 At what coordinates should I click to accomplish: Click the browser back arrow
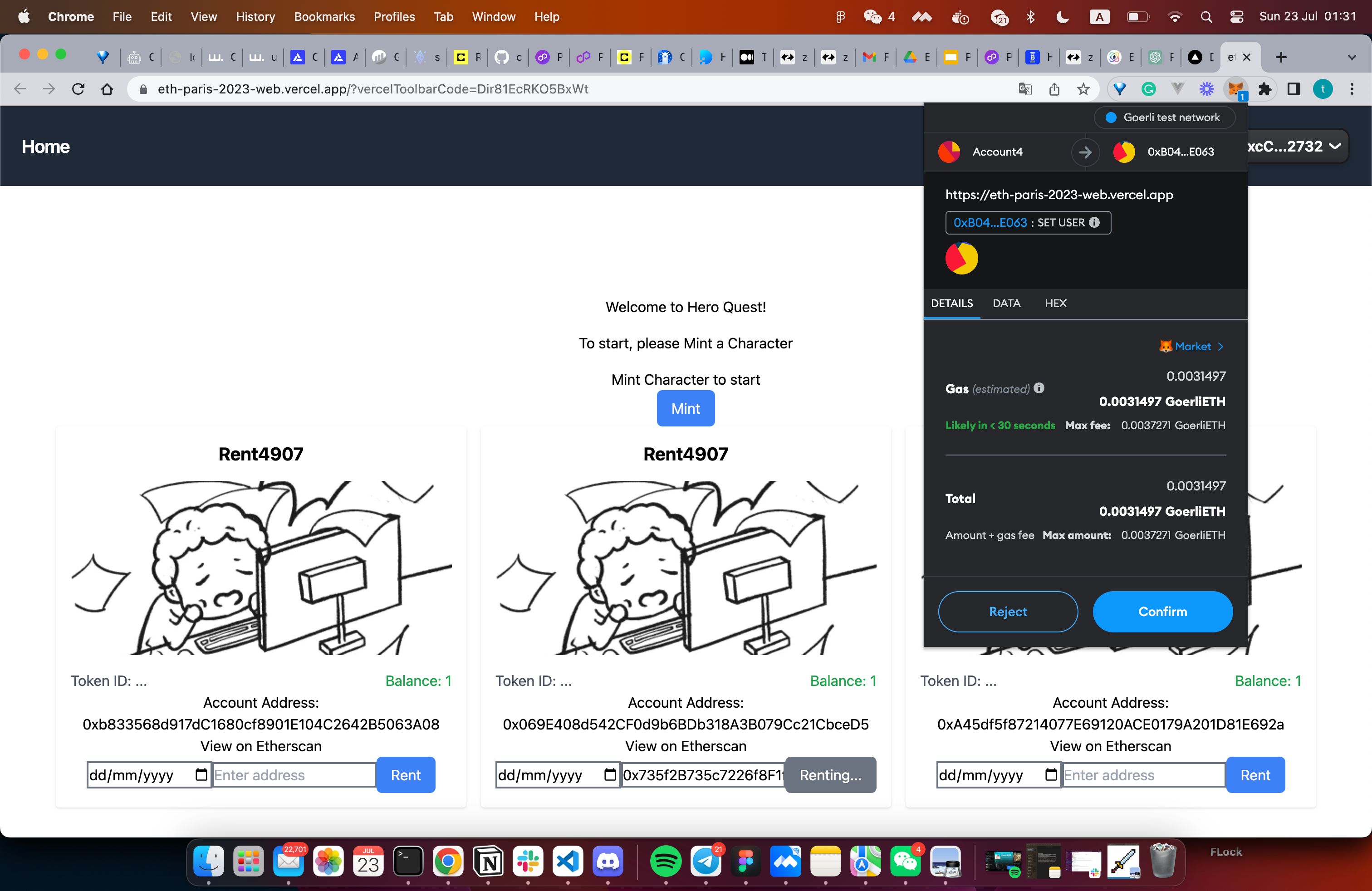[x=20, y=89]
